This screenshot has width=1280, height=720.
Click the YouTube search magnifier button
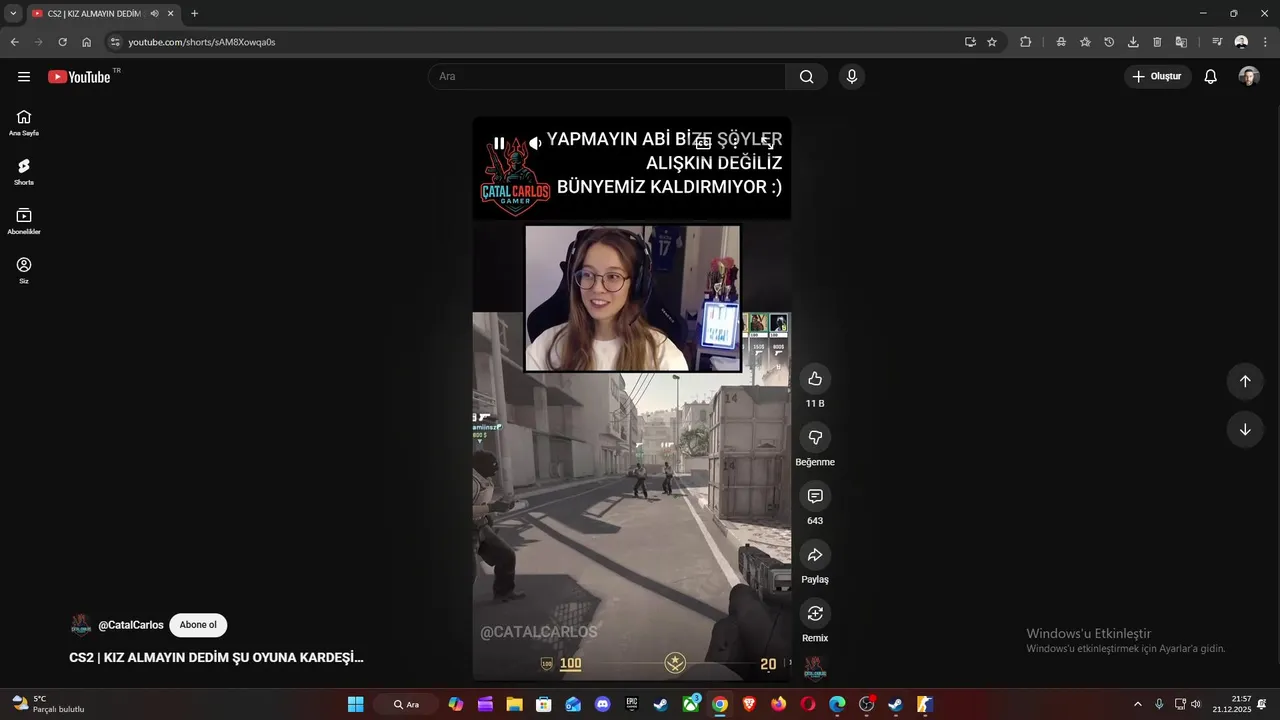click(x=806, y=77)
